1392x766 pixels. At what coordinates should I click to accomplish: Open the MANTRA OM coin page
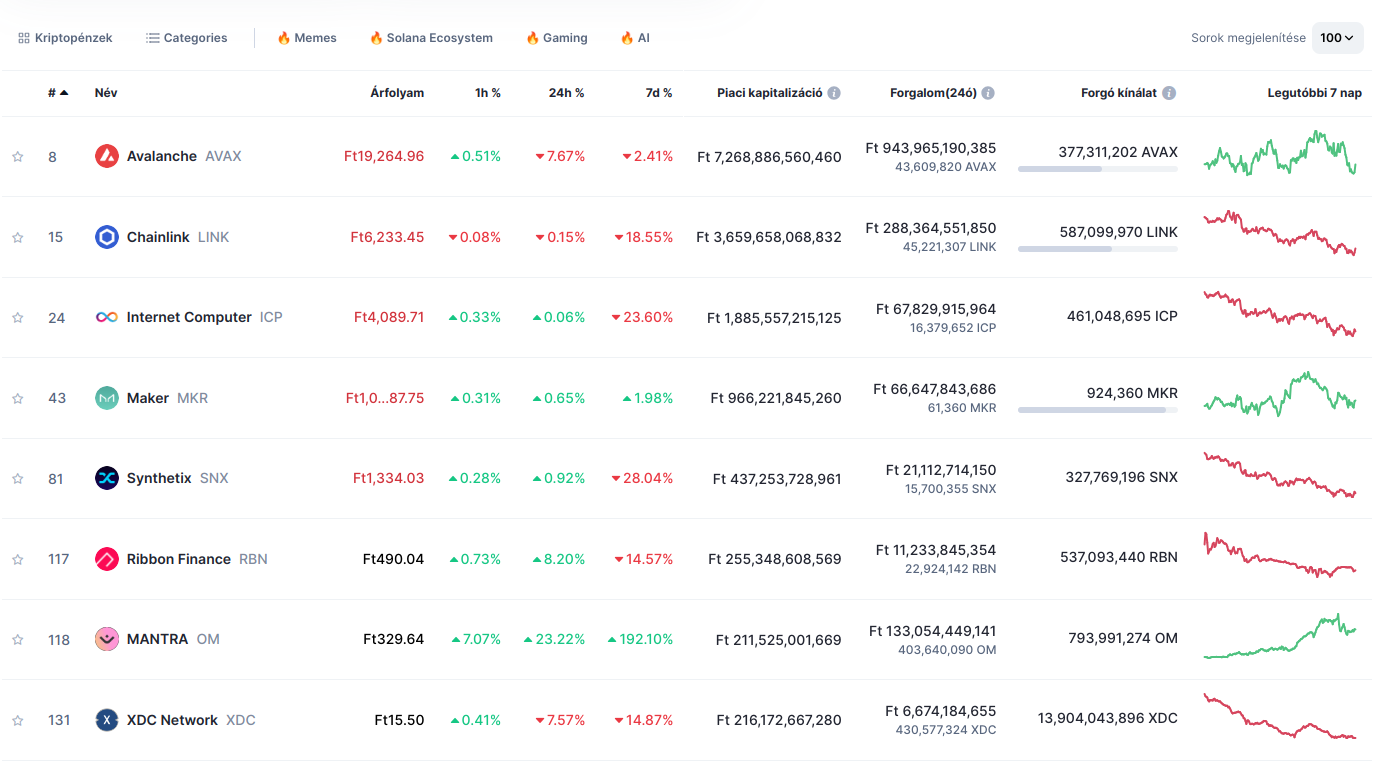[173, 639]
